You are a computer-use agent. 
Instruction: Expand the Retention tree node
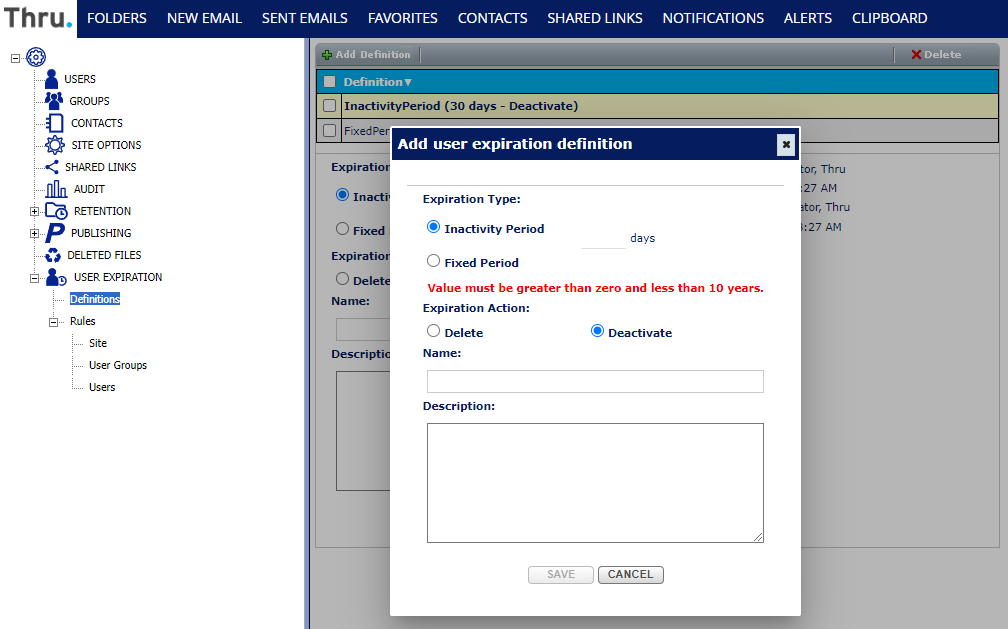click(34, 211)
